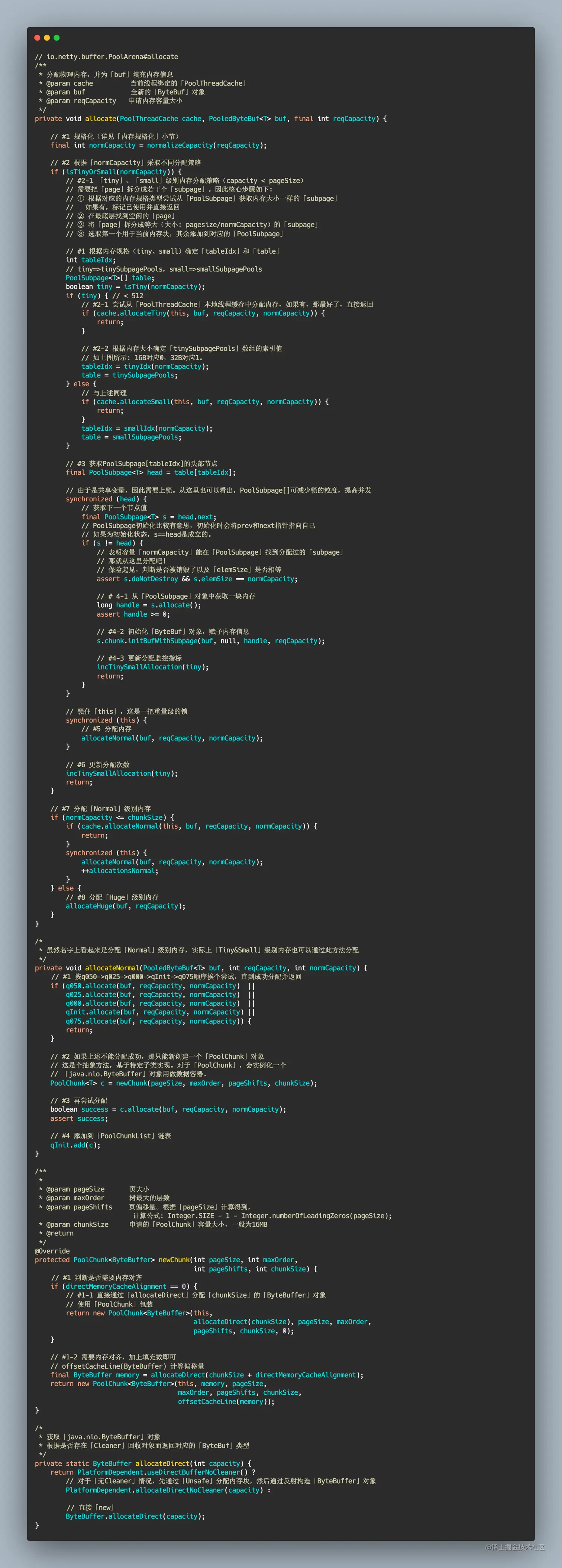Click 'ByteBuffer.allocateDirect(capacity);'
The height and width of the screenshot is (1568, 562).
(x=135, y=1516)
